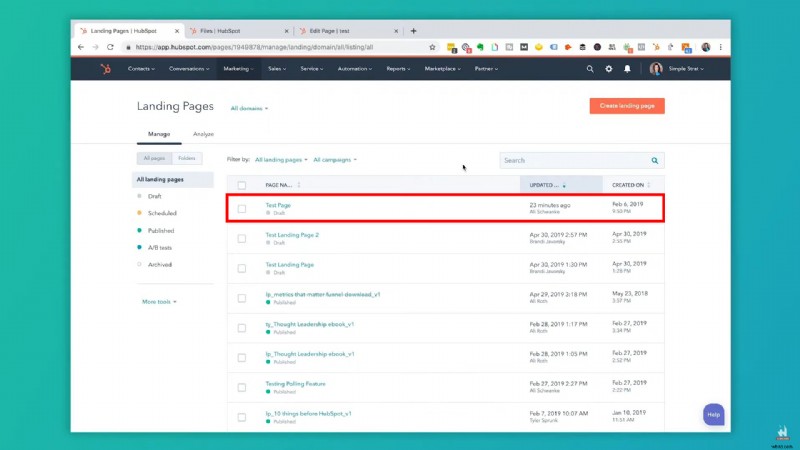Click the HubSpot sprocket logo
800x450 pixels.
click(105, 69)
